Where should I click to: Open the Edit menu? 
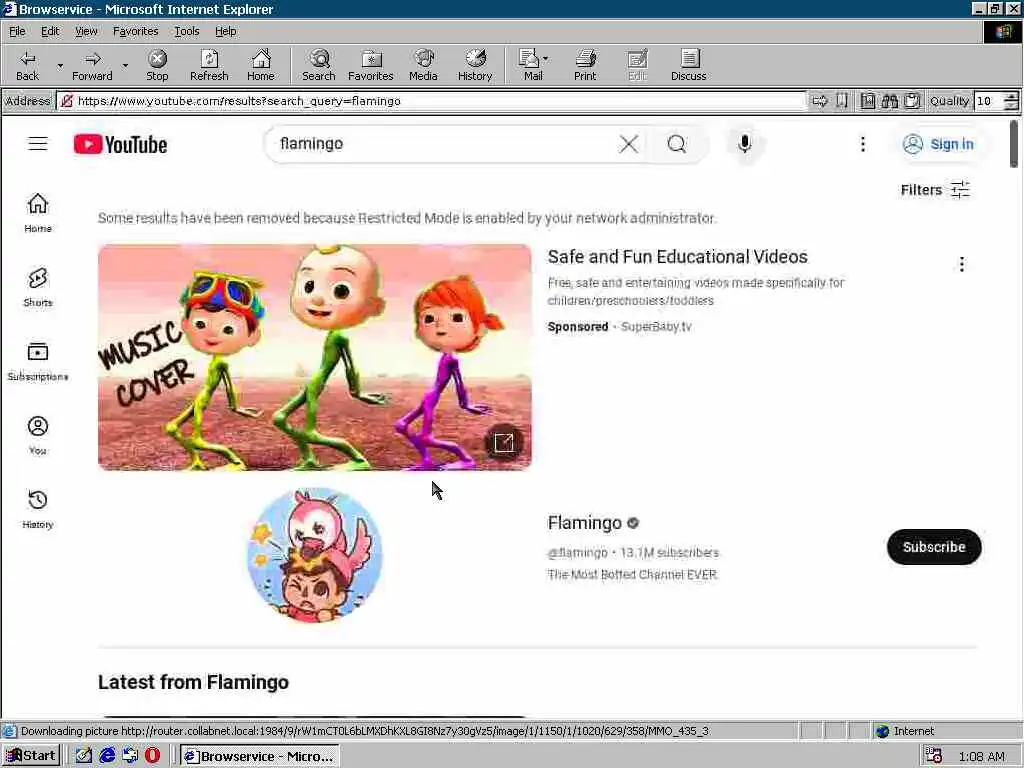click(50, 31)
